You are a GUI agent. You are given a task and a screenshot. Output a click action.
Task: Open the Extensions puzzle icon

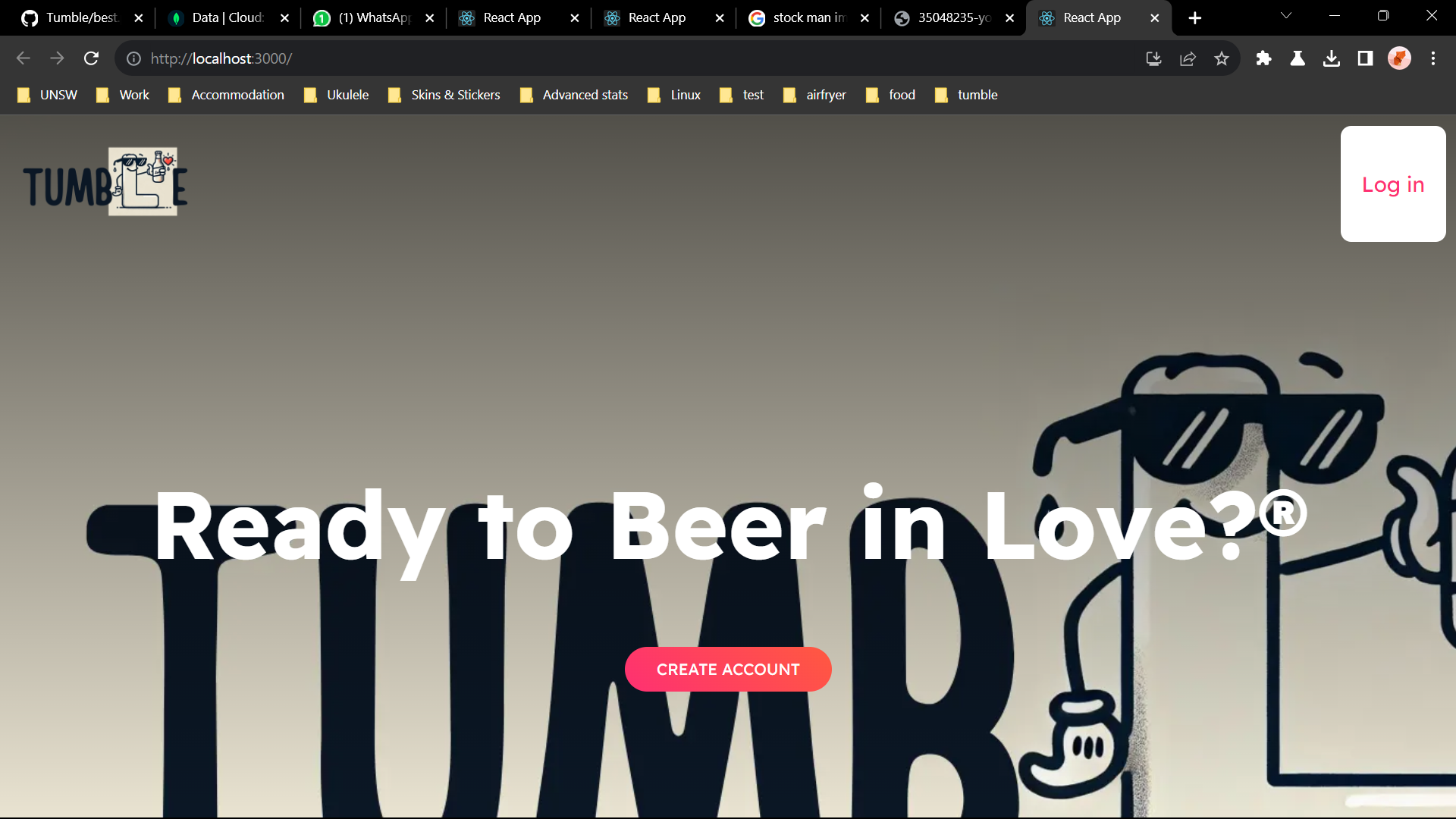point(1263,58)
